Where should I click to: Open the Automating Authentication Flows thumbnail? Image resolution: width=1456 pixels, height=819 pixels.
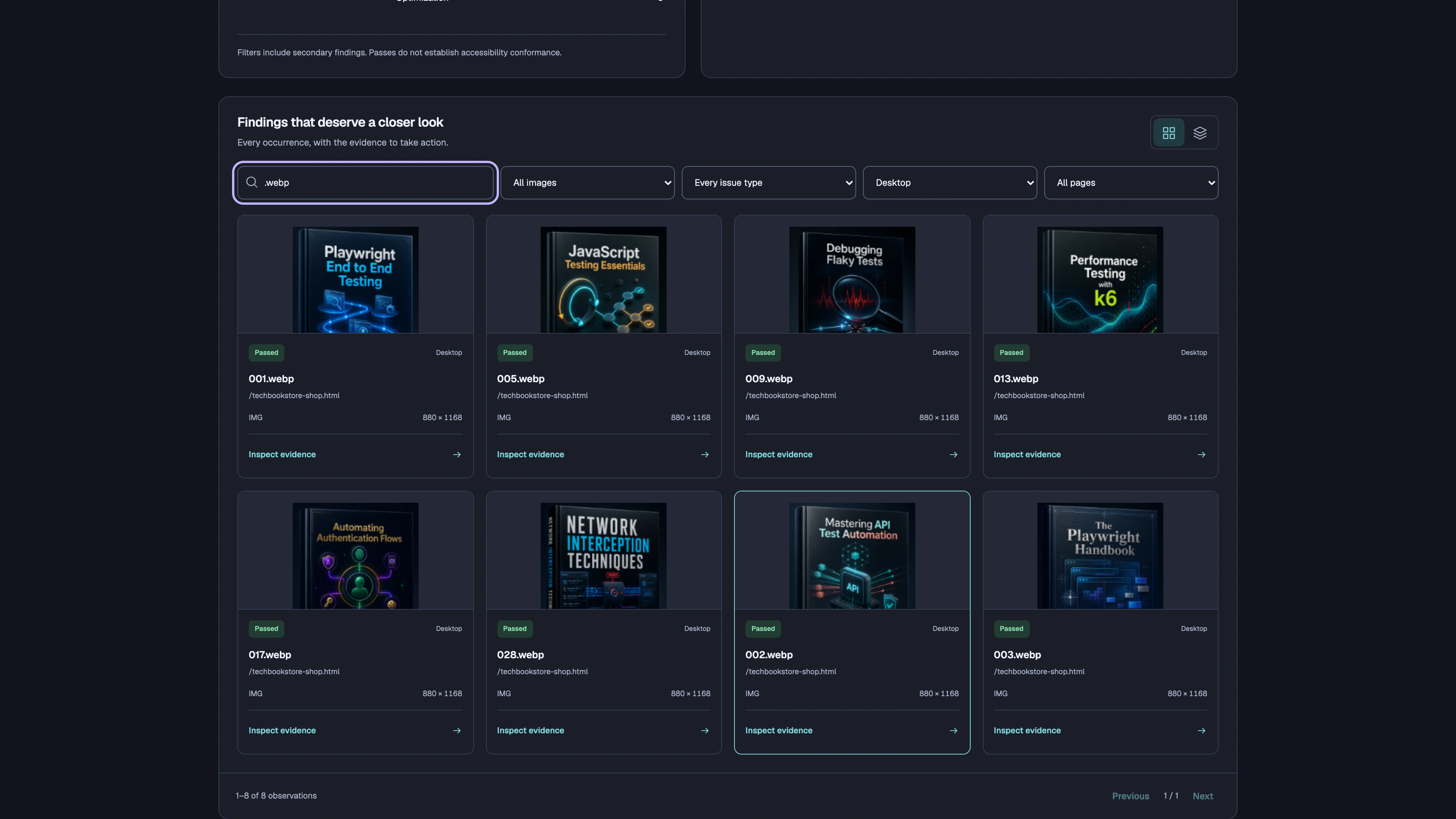pyautogui.click(x=356, y=555)
